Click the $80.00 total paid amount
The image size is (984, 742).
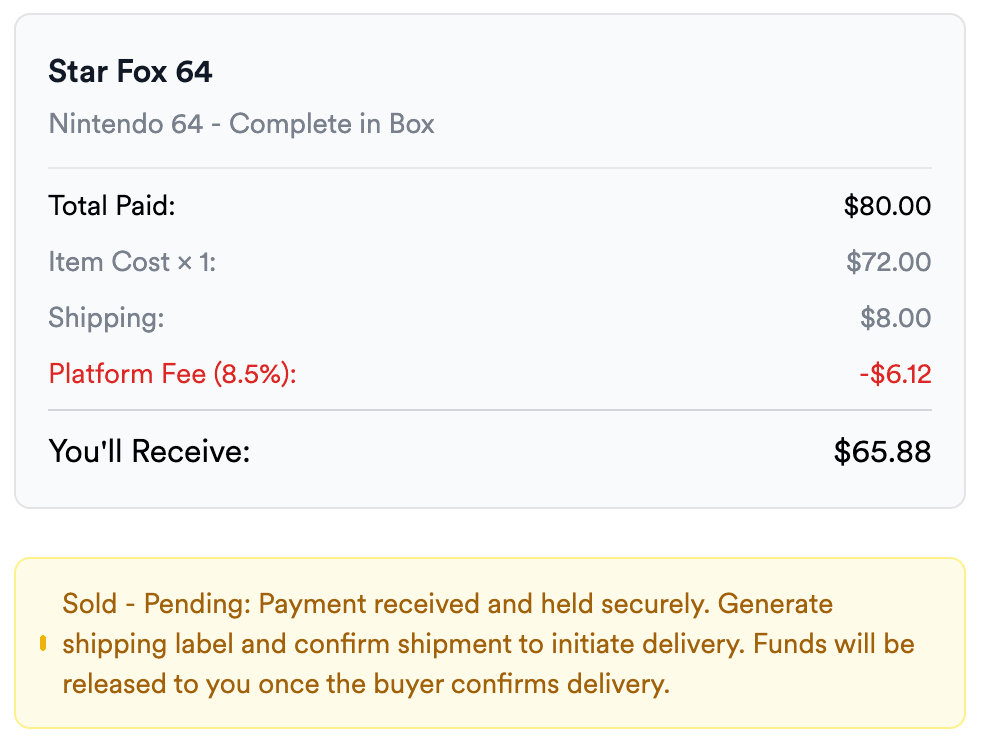pos(887,206)
